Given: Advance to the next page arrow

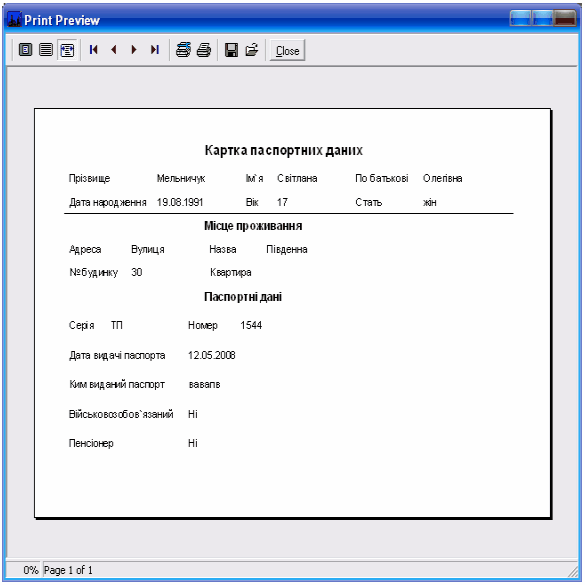Looking at the screenshot, I should coord(134,50).
